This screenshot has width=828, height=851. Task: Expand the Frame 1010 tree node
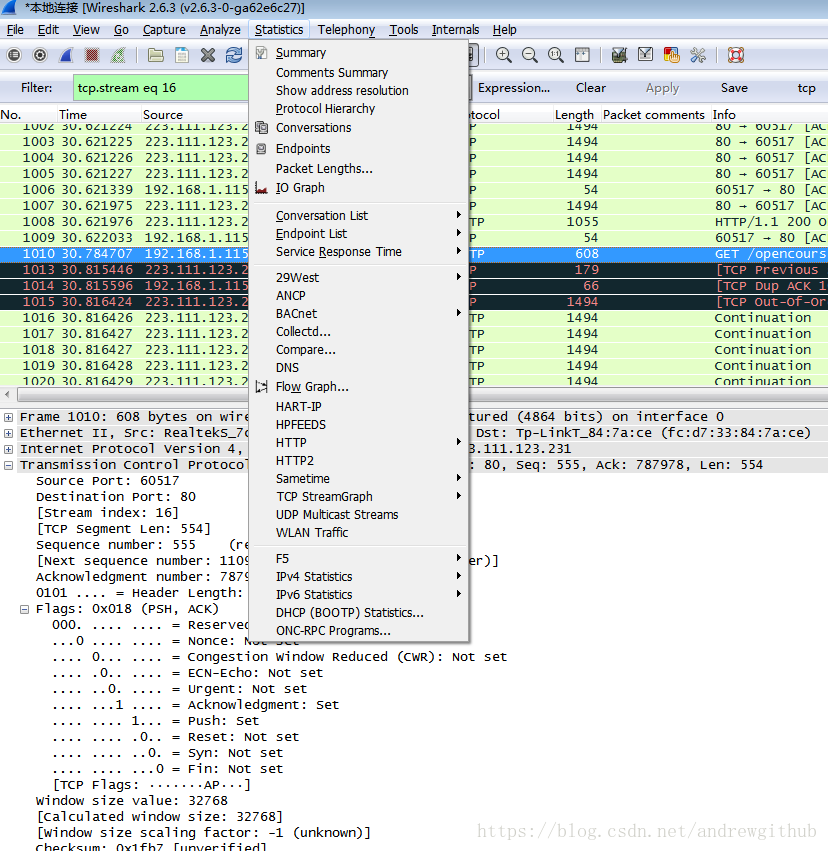tap(8, 417)
